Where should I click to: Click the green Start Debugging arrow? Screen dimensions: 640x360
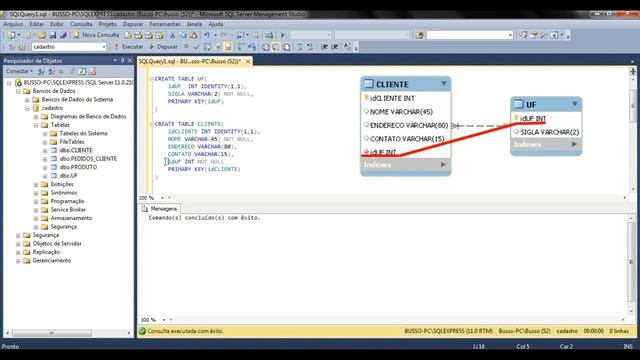point(282,36)
